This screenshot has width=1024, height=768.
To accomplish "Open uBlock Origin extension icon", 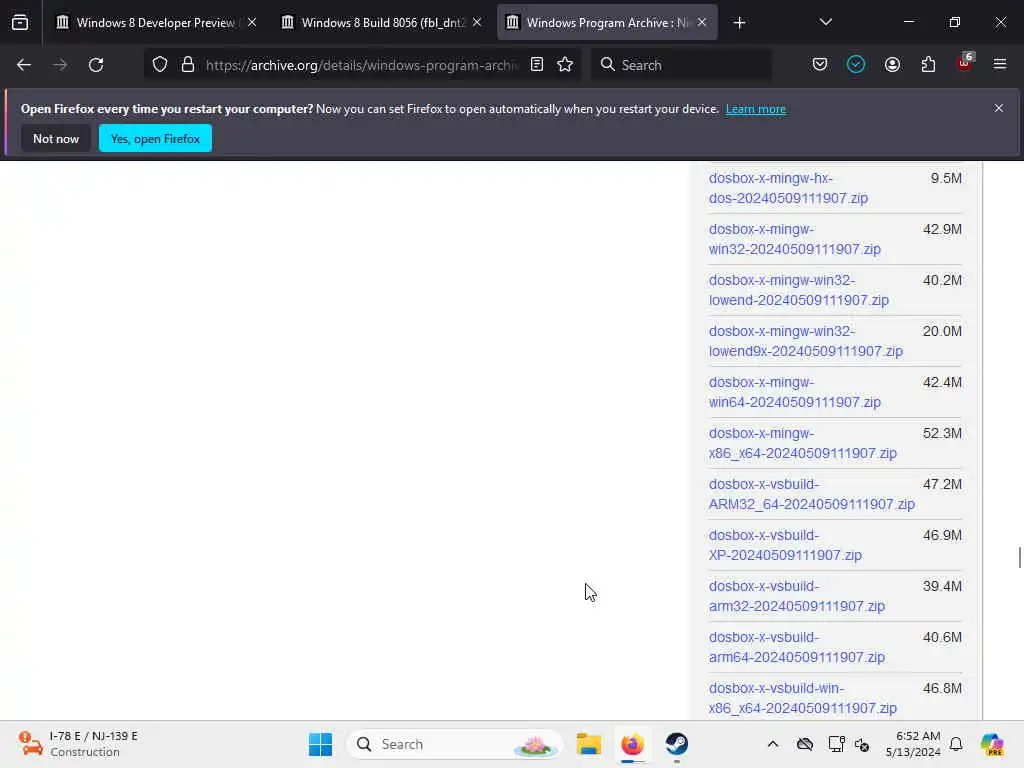I will [x=965, y=63].
